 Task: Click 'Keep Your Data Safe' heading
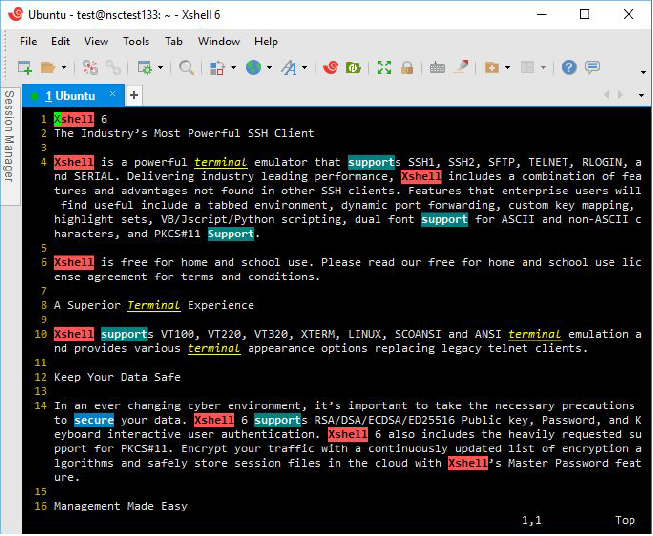(117, 377)
